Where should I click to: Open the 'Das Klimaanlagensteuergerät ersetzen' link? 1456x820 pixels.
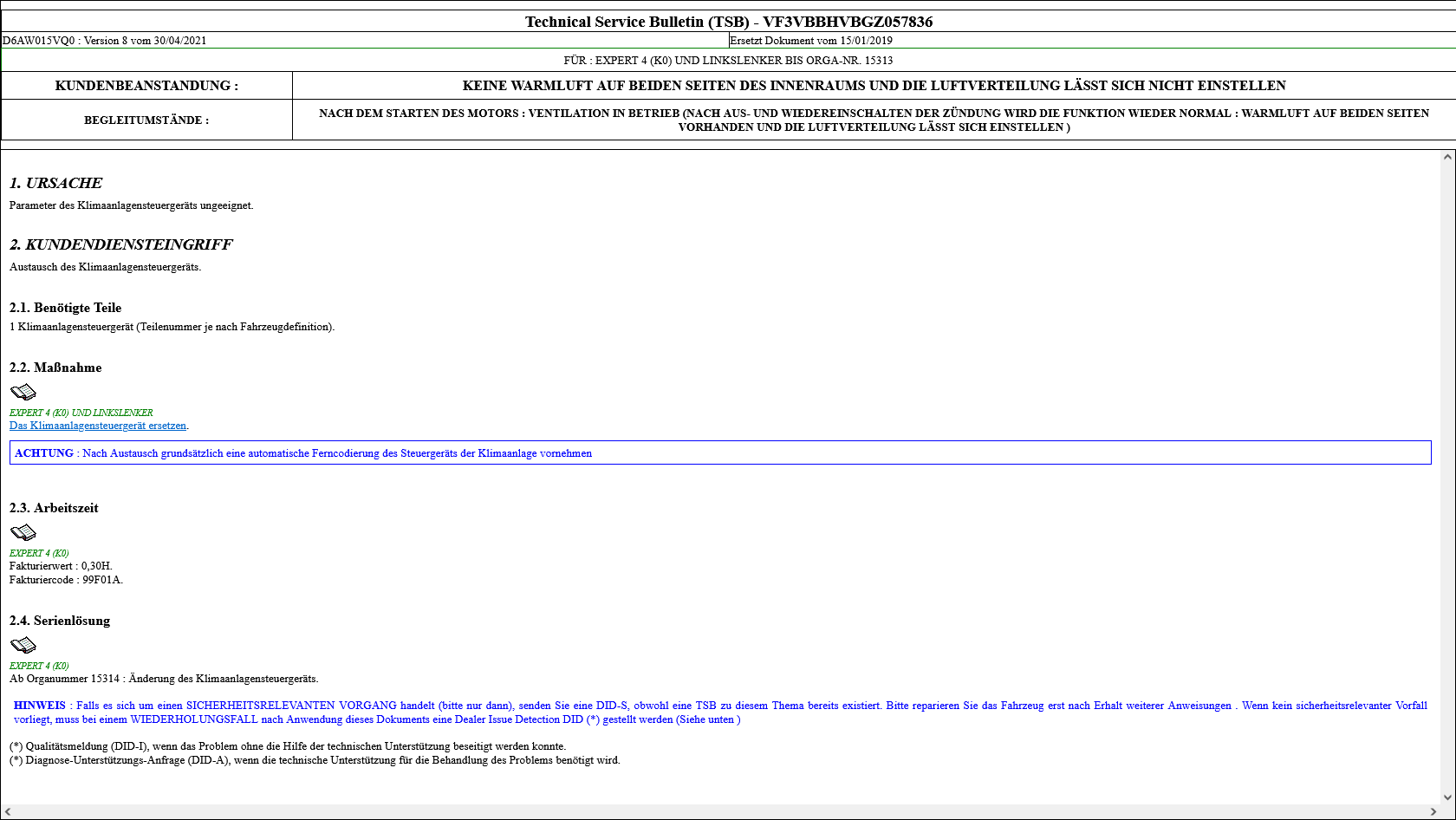click(98, 426)
